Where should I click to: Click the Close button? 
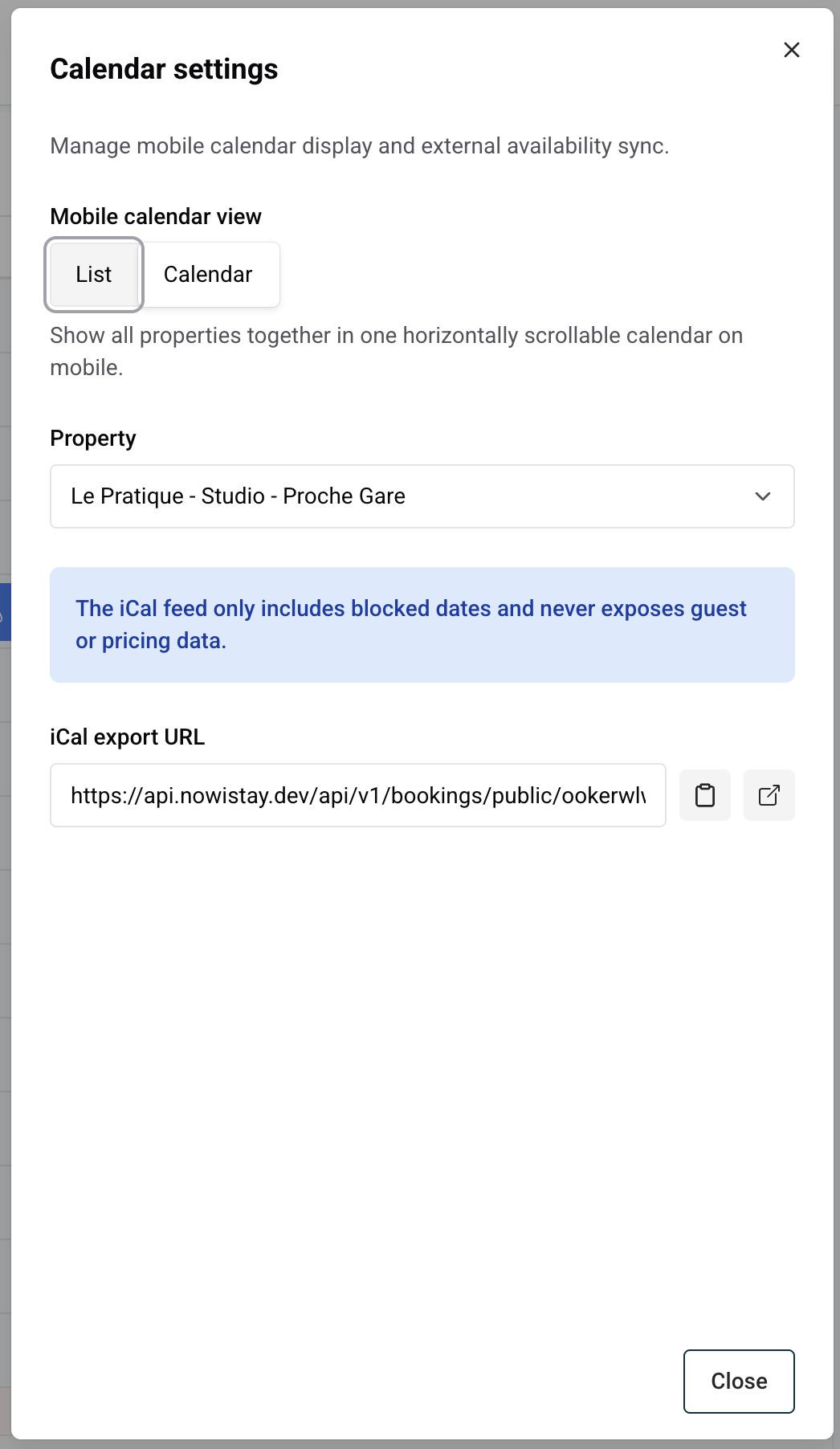click(737, 1381)
